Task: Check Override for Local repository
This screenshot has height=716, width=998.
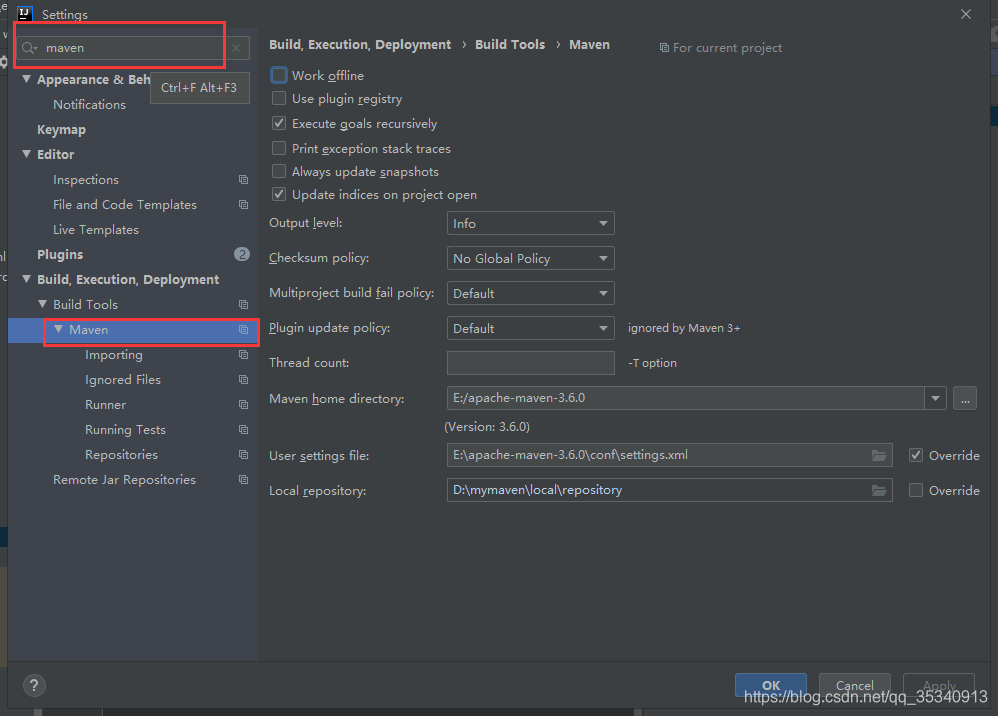Action: pyautogui.click(x=916, y=490)
